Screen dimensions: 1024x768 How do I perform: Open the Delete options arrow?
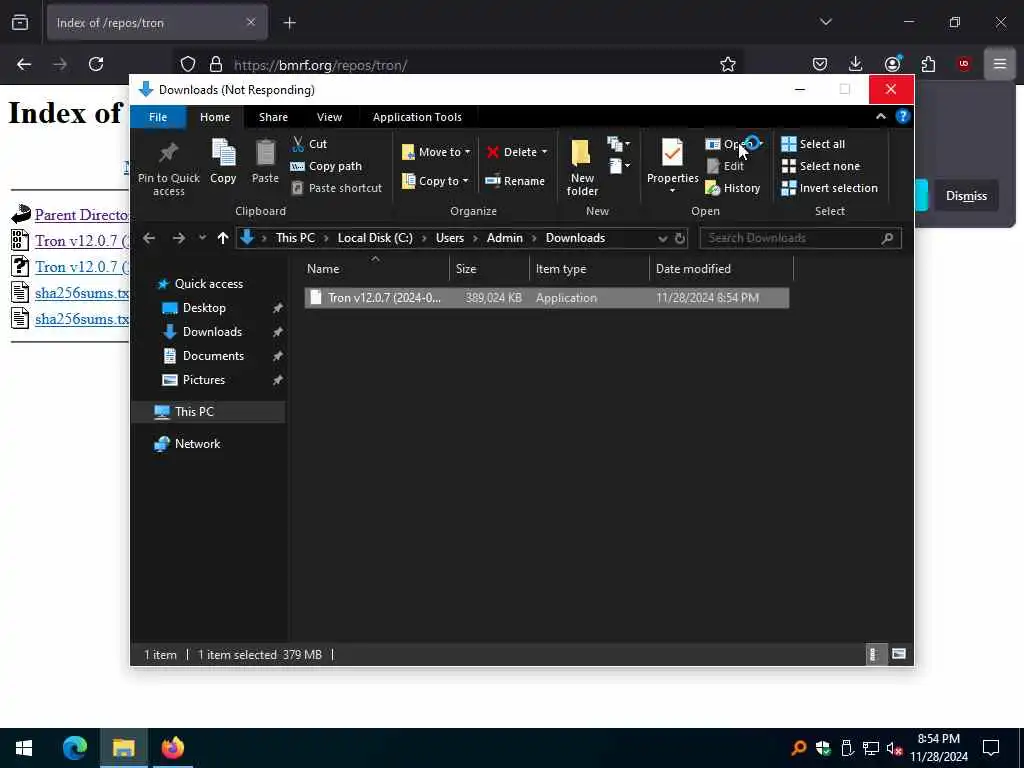click(544, 152)
